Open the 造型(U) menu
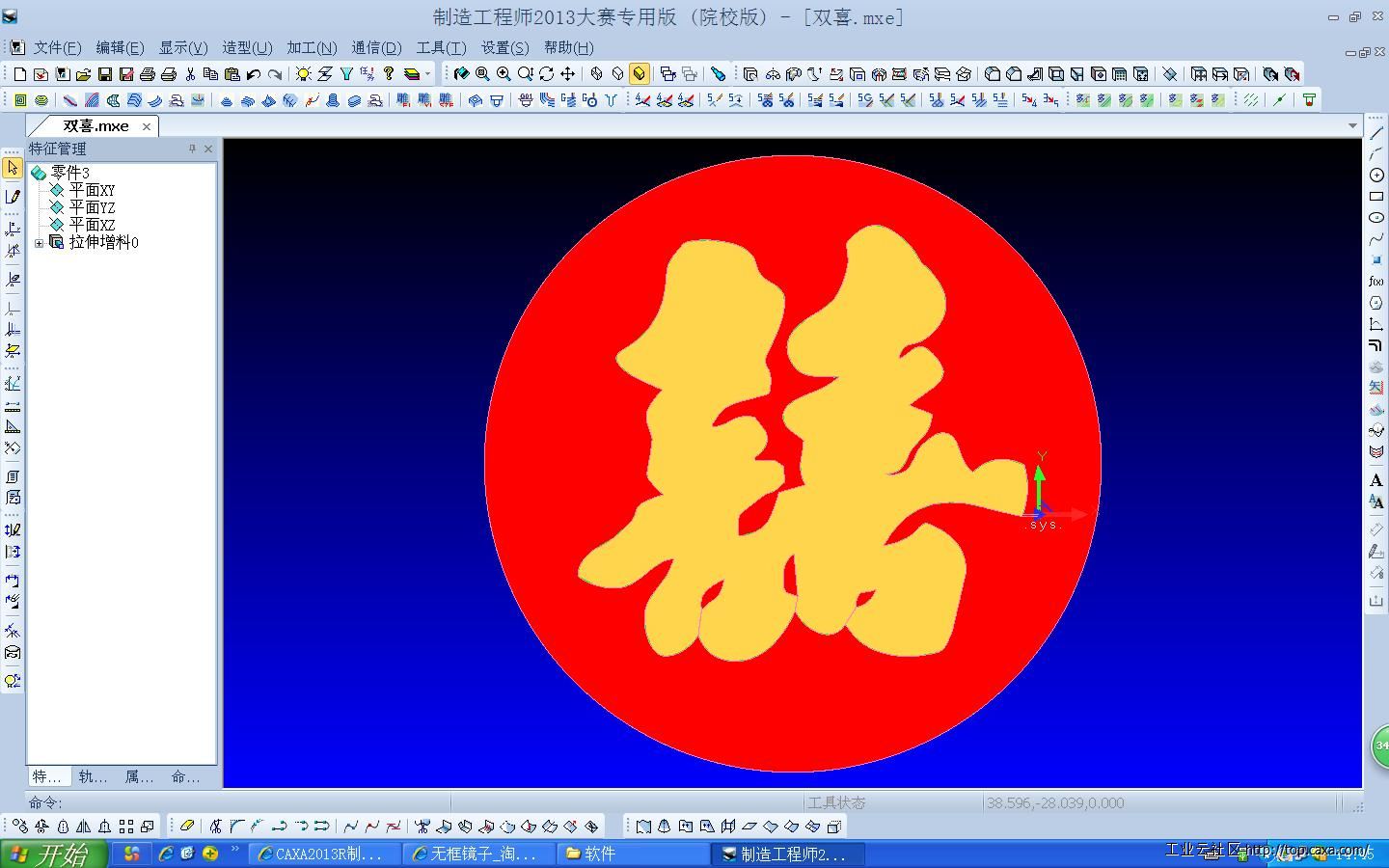Viewport: 1389px width, 868px height. point(247,47)
